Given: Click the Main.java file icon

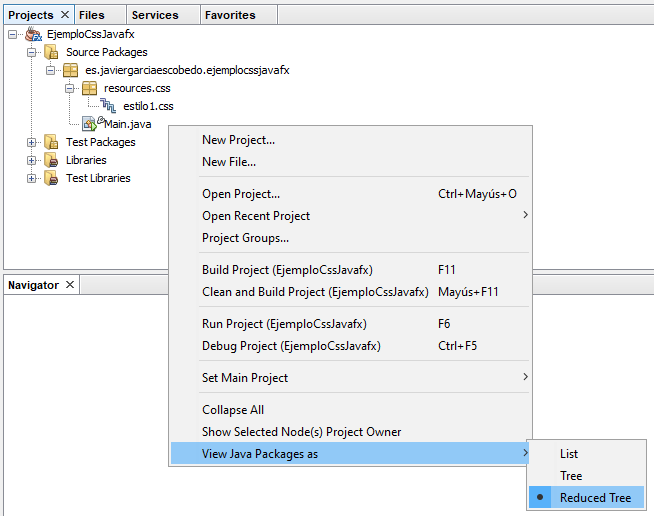Looking at the screenshot, I should (90, 124).
